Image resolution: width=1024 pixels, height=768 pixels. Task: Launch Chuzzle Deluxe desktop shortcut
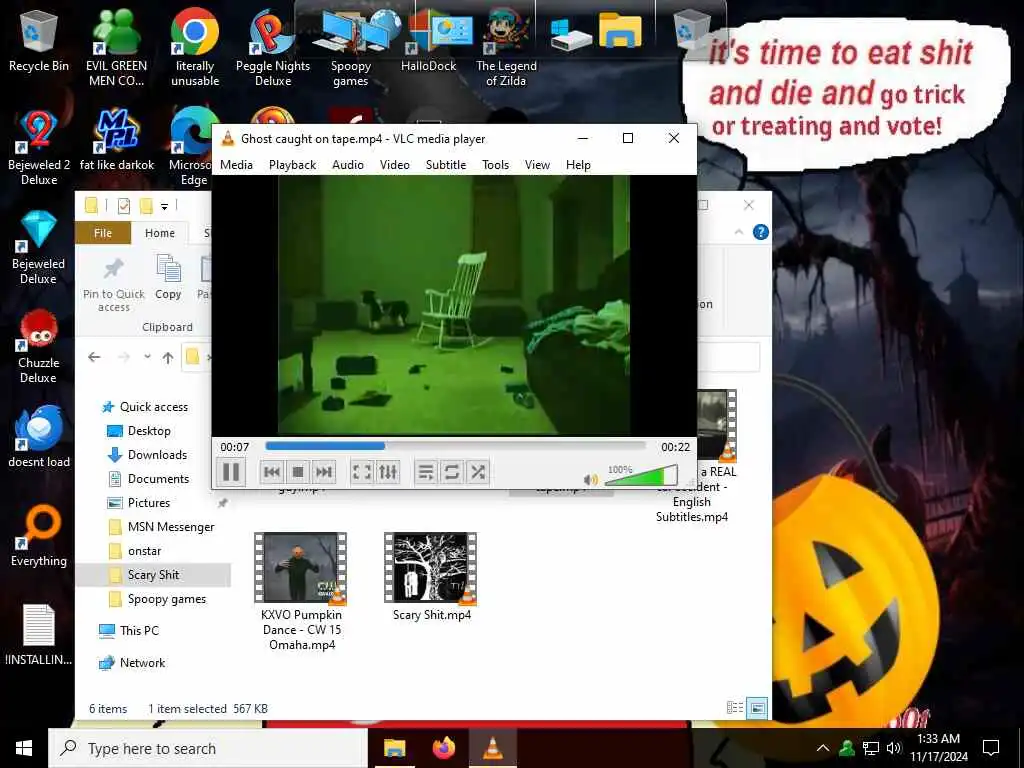click(39, 346)
